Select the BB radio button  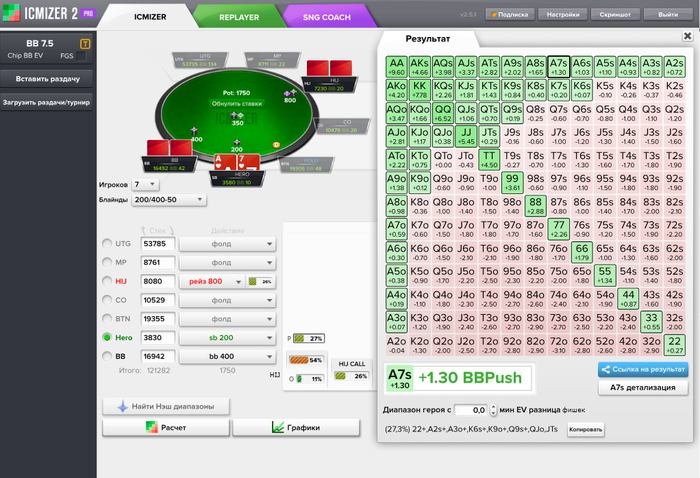107,356
